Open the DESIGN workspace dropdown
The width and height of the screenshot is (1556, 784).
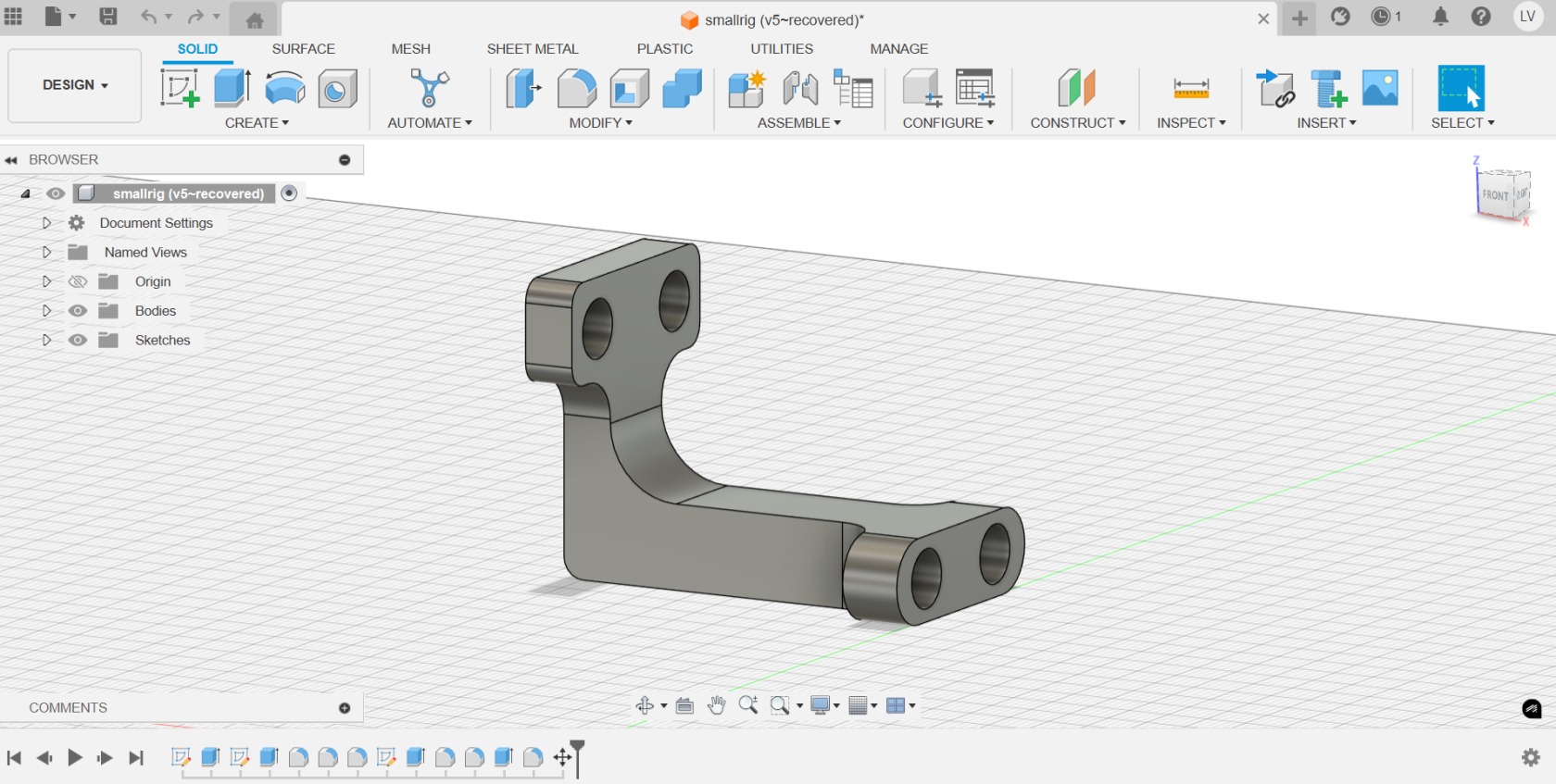coord(75,85)
